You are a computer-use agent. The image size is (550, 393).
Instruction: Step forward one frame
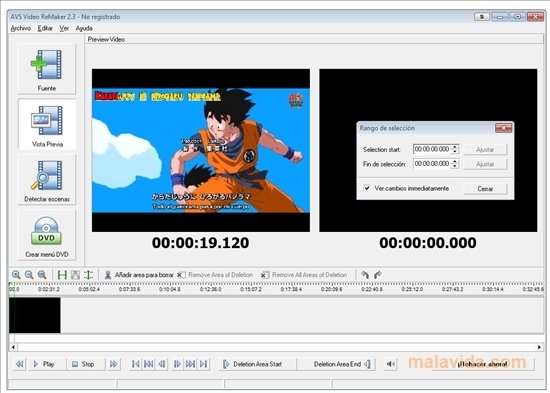pos(177,364)
